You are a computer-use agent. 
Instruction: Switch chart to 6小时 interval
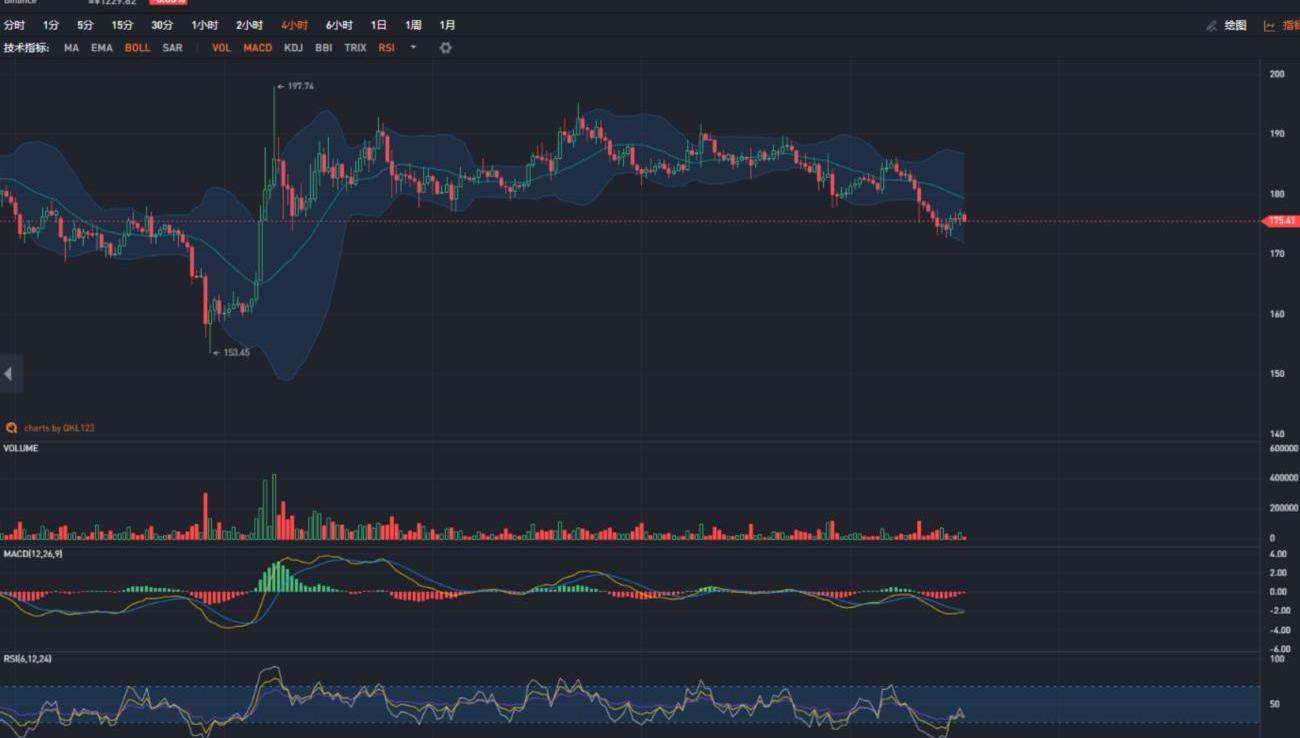tap(339, 25)
